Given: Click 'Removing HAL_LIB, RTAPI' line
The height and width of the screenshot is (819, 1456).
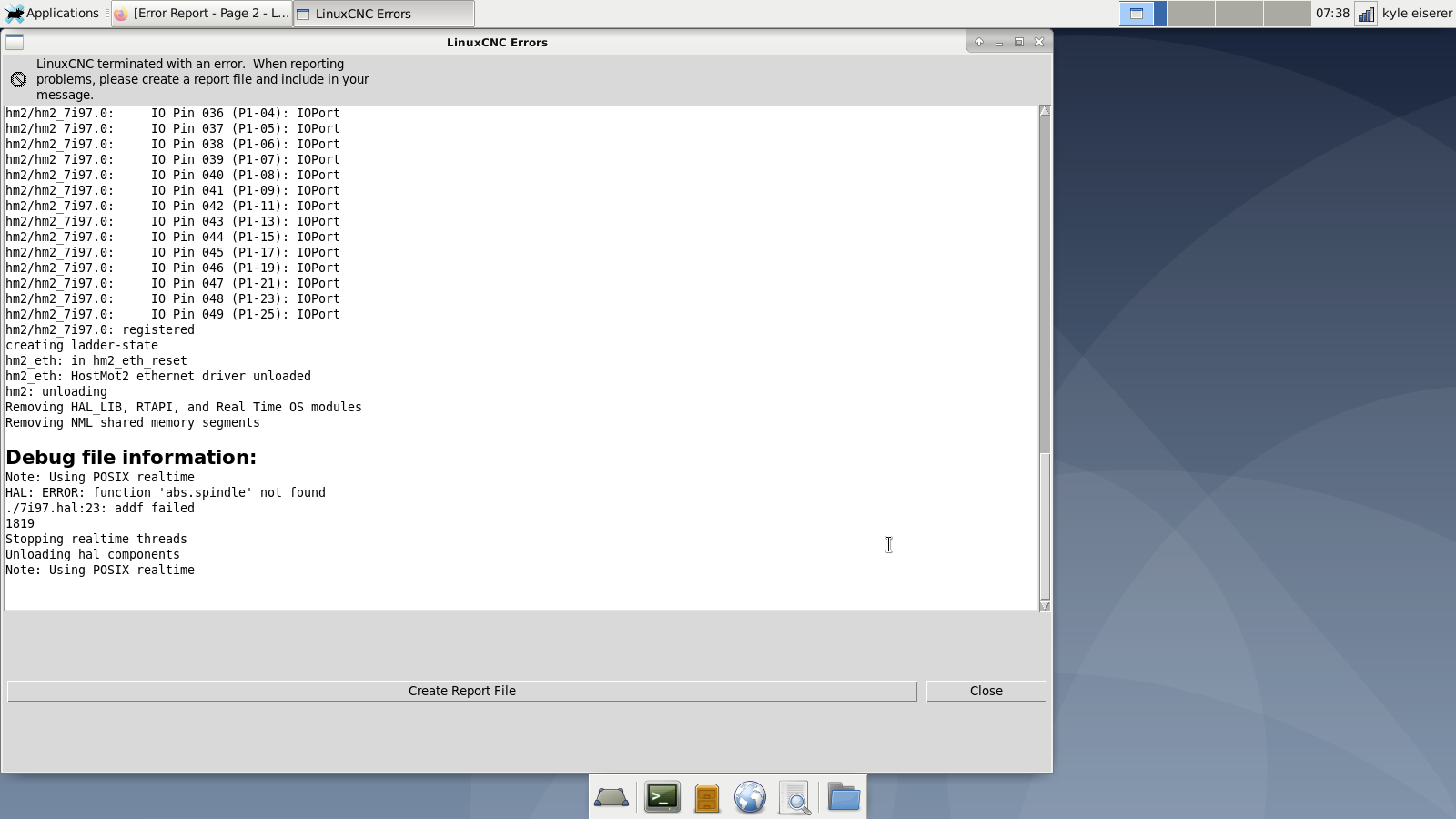Looking at the screenshot, I should (x=184, y=407).
